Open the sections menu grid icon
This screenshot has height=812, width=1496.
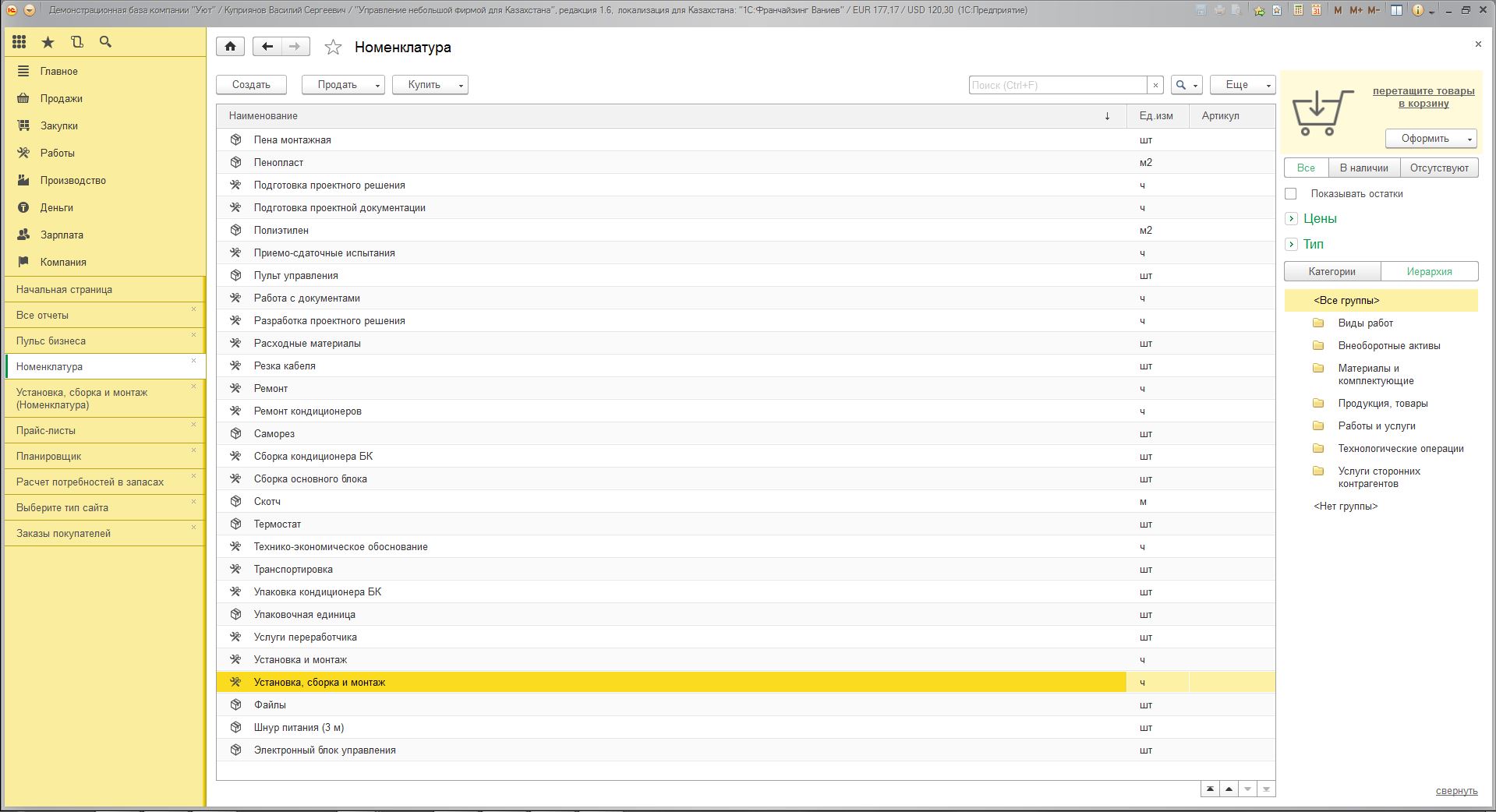click(19, 42)
